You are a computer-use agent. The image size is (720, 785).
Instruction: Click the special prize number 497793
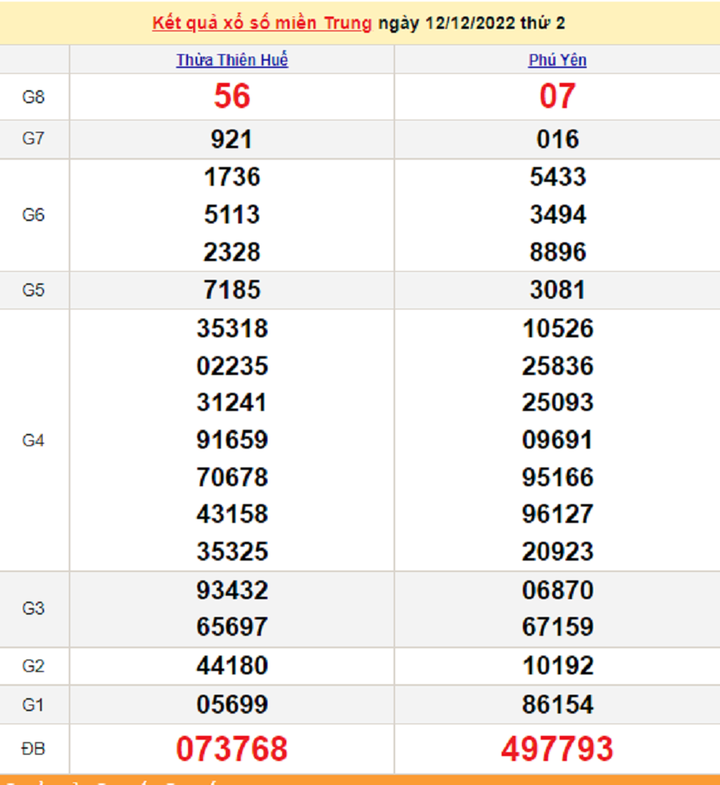[557, 748]
